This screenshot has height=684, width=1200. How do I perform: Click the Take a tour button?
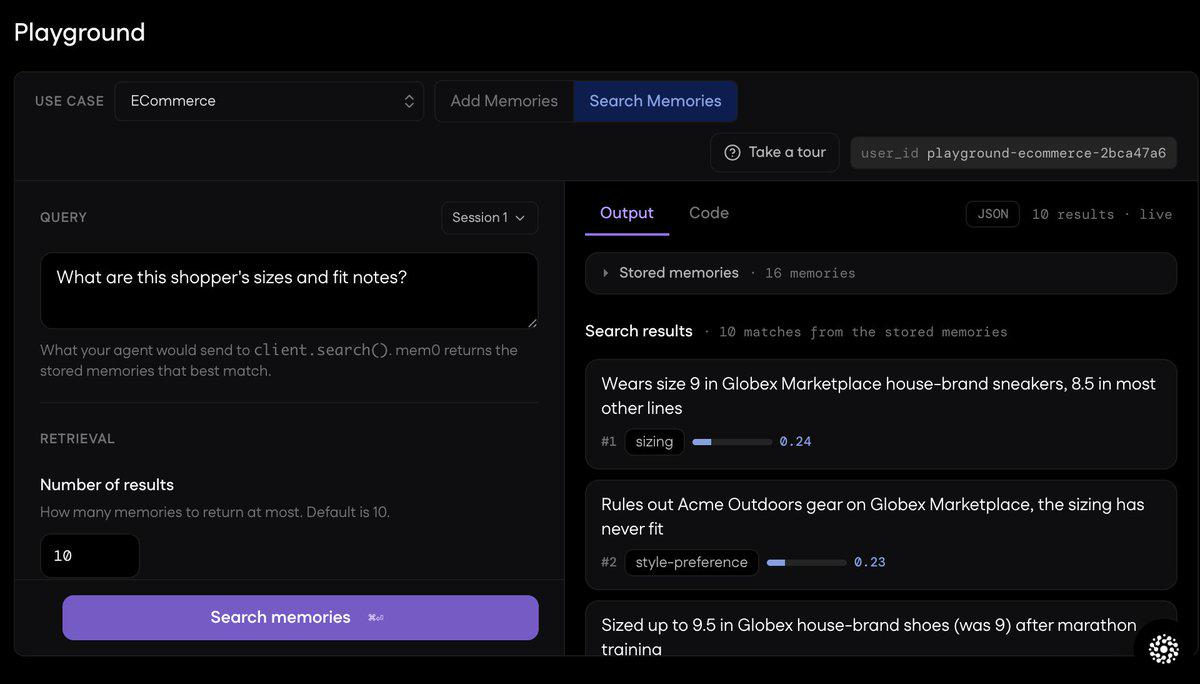tap(775, 153)
